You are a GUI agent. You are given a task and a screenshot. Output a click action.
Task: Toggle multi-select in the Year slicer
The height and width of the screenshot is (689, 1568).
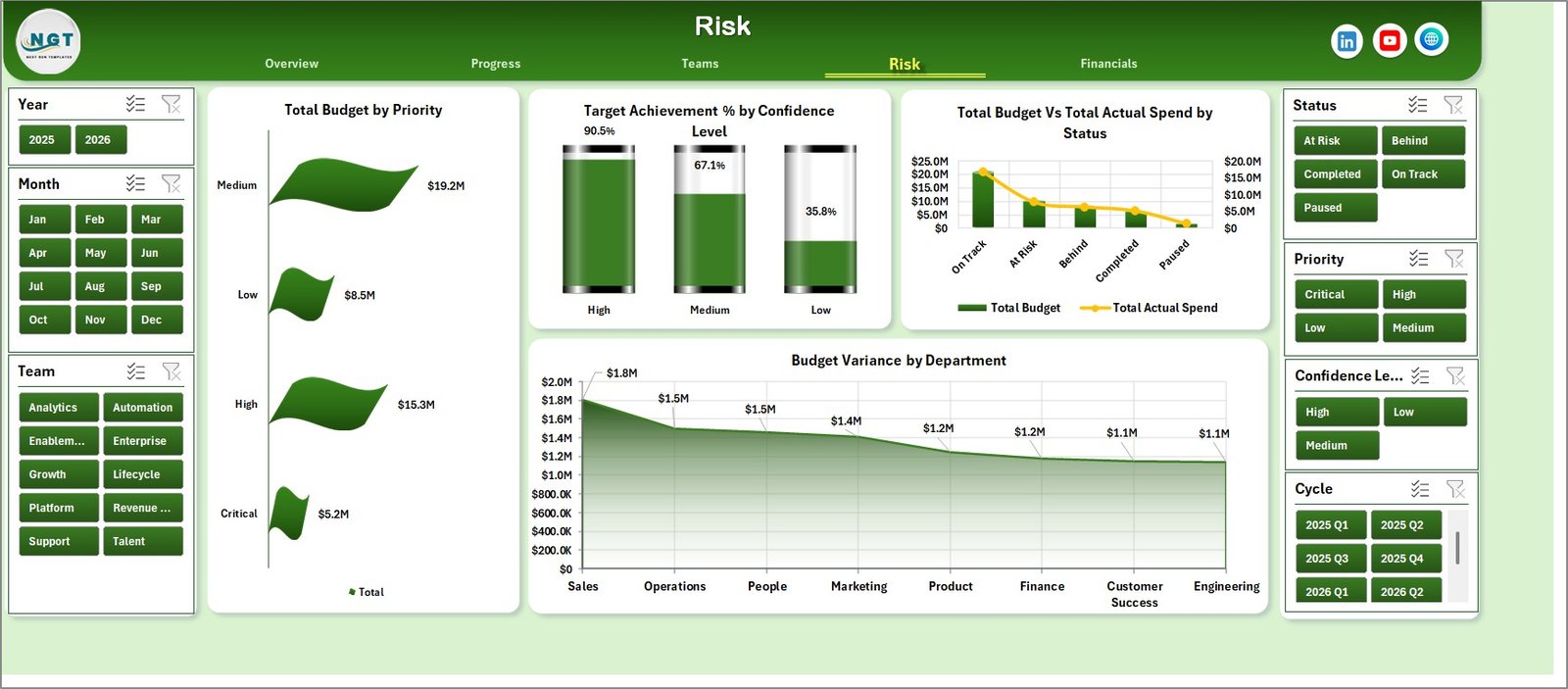pos(135,104)
